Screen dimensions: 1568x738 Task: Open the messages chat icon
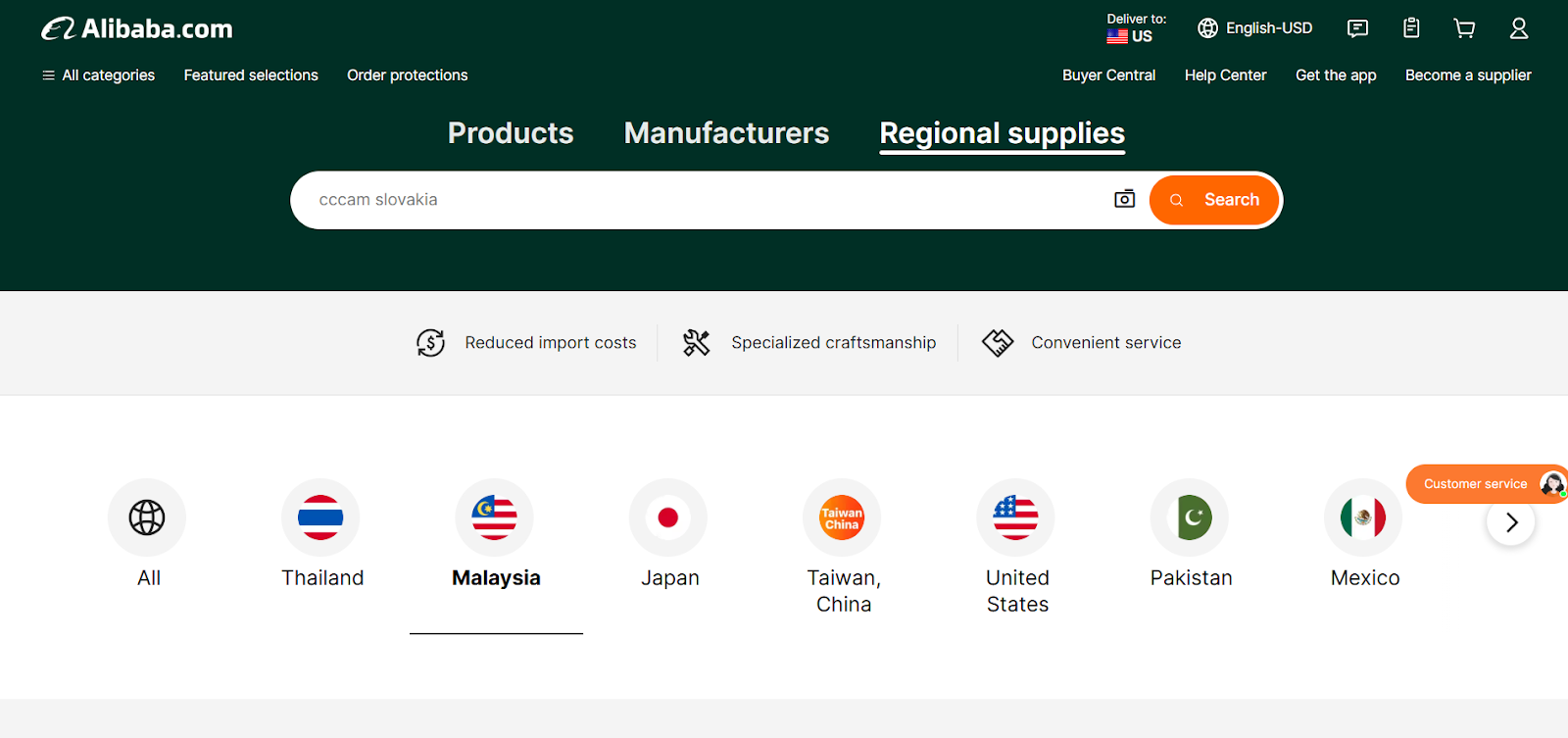[x=1357, y=28]
